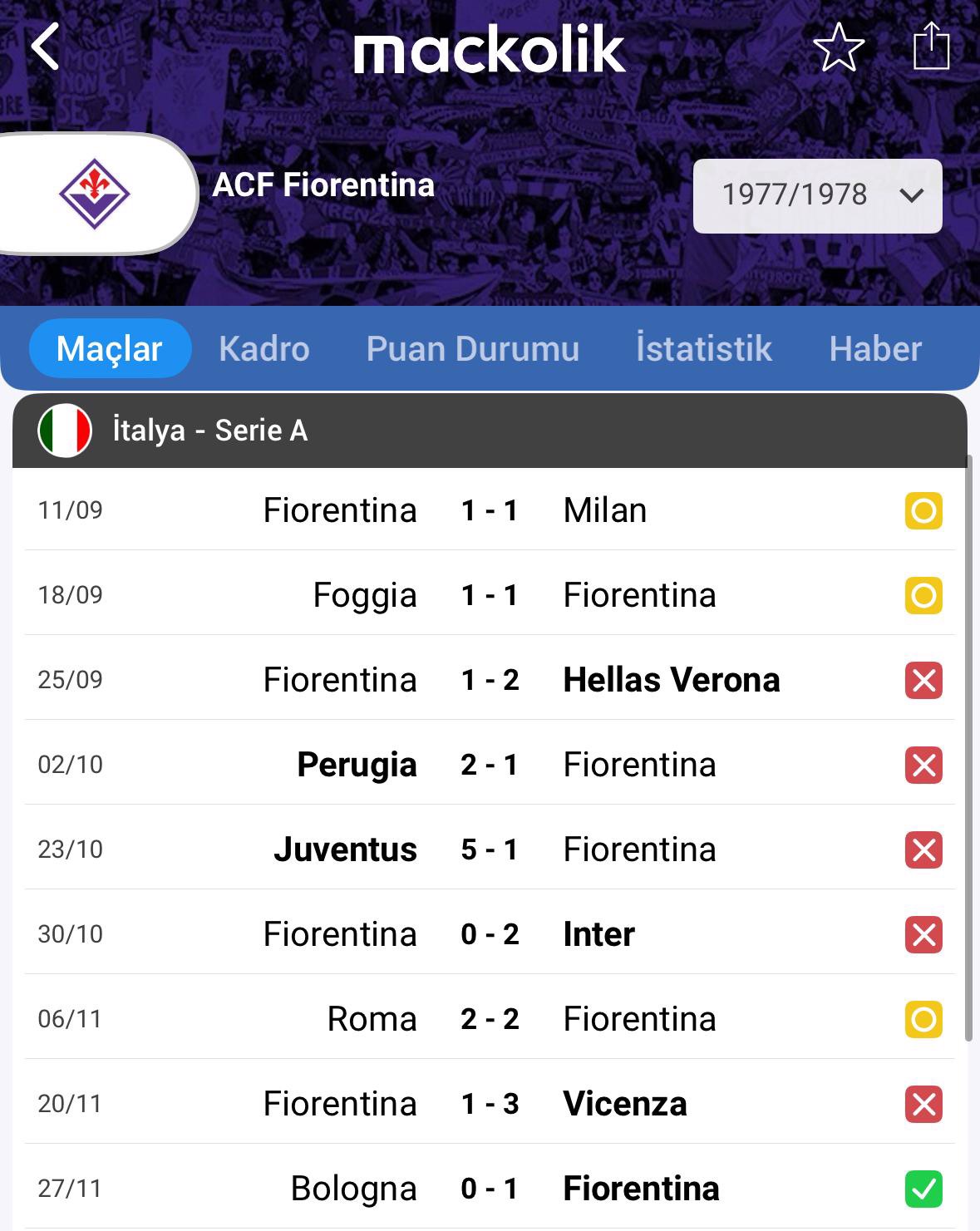Open the Puan Durumu tab
The width and height of the screenshot is (980, 1231).
(472, 348)
